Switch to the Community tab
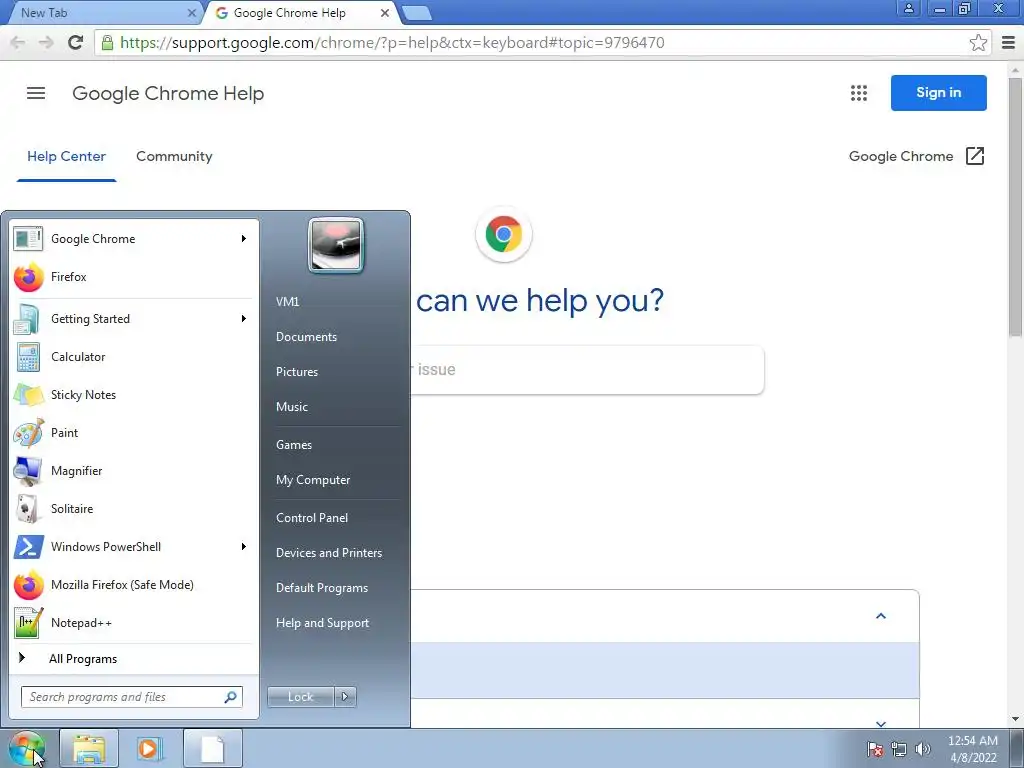This screenshot has height=768, width=1024. [174, 156]
